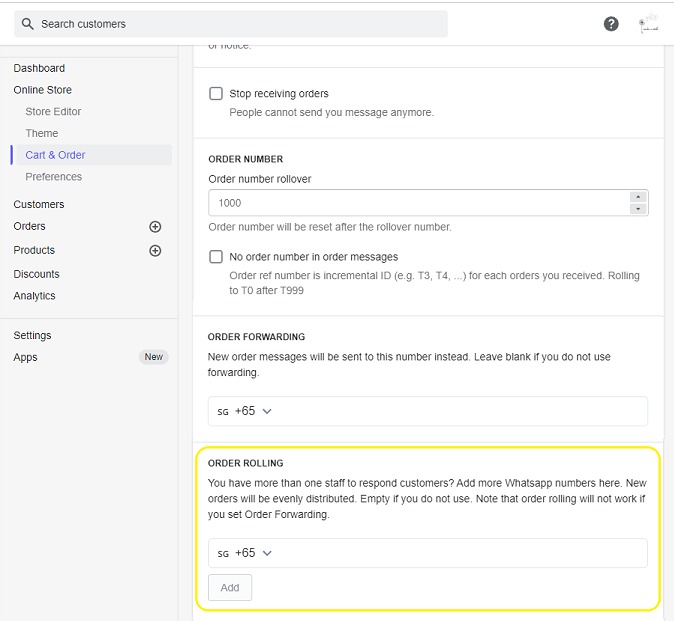
Task: Select Store Editor in the sidebar
Action: (53, 112)
